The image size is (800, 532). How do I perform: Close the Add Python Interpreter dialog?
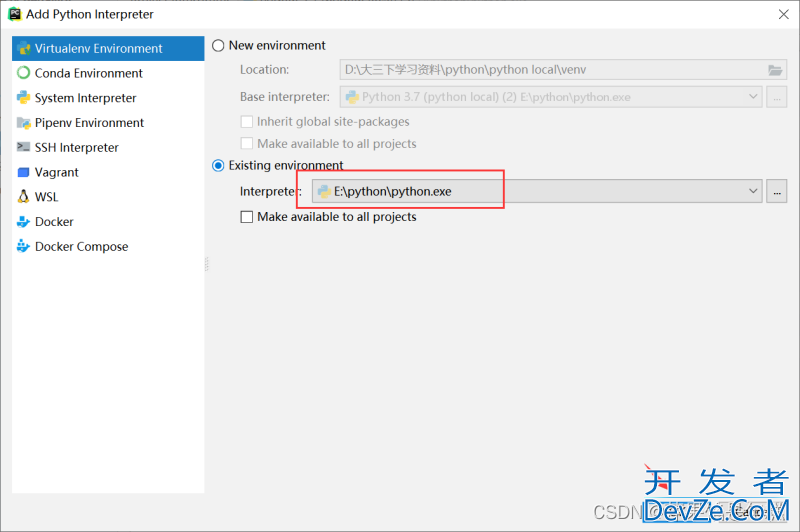click(784, 14)
